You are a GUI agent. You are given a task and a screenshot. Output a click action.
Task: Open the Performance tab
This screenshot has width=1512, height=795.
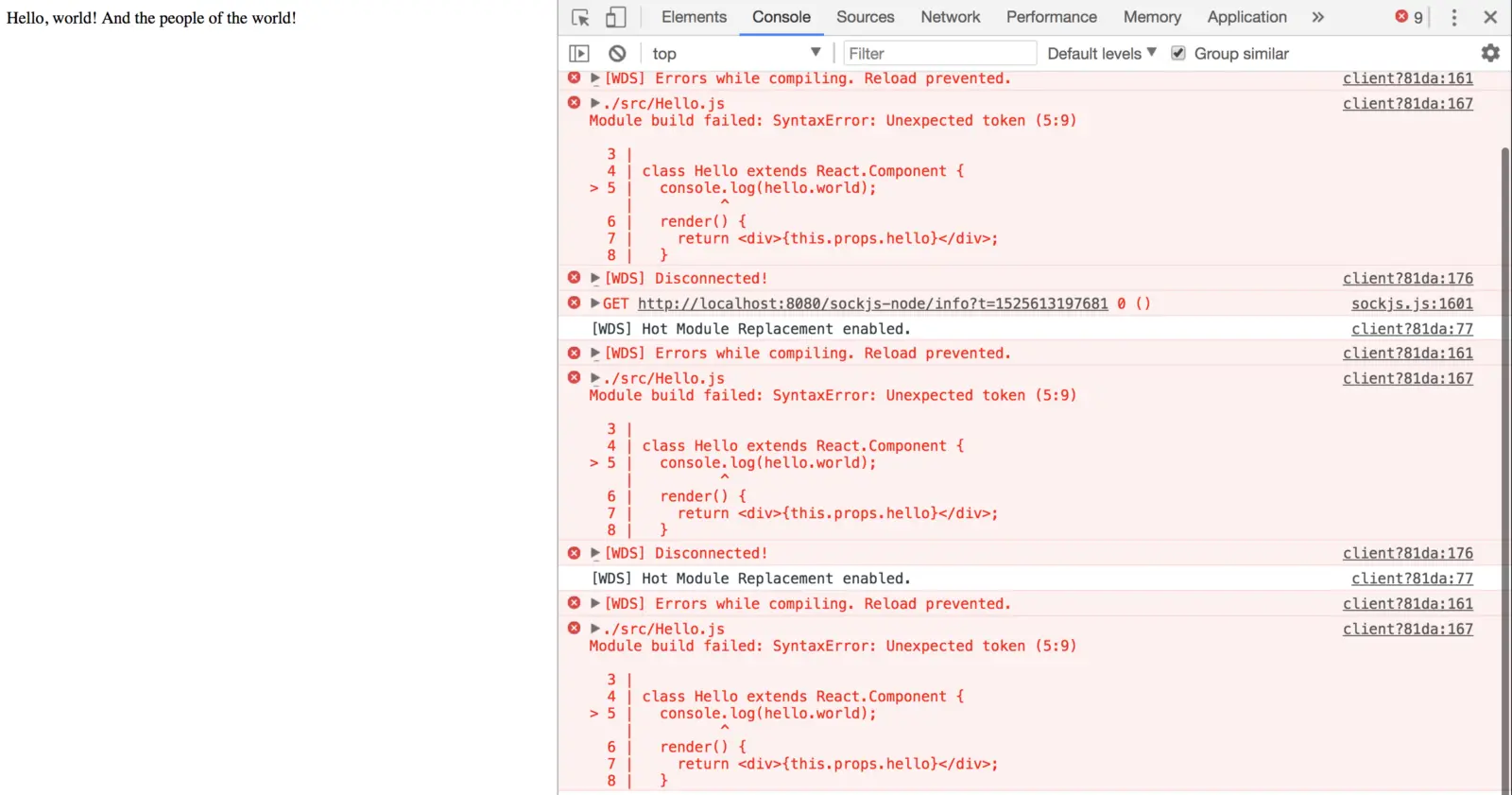(x=1052, y=17)
